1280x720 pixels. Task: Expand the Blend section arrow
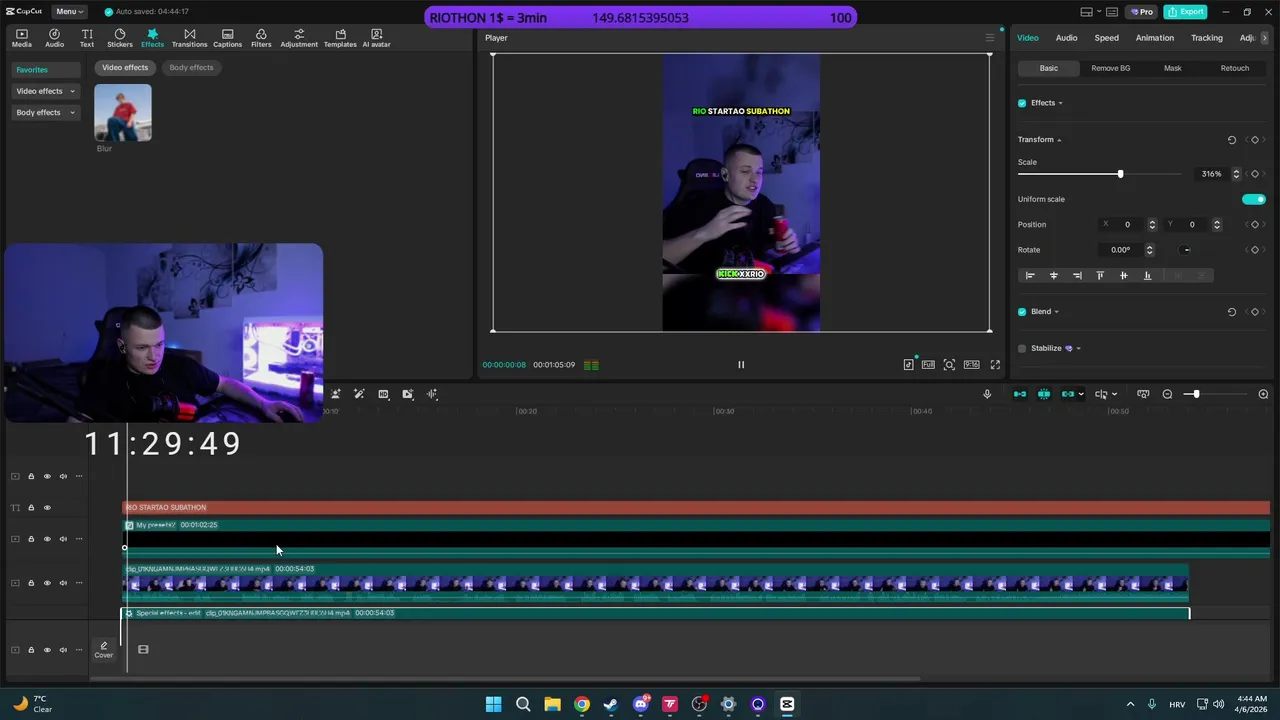point(1056,312)
